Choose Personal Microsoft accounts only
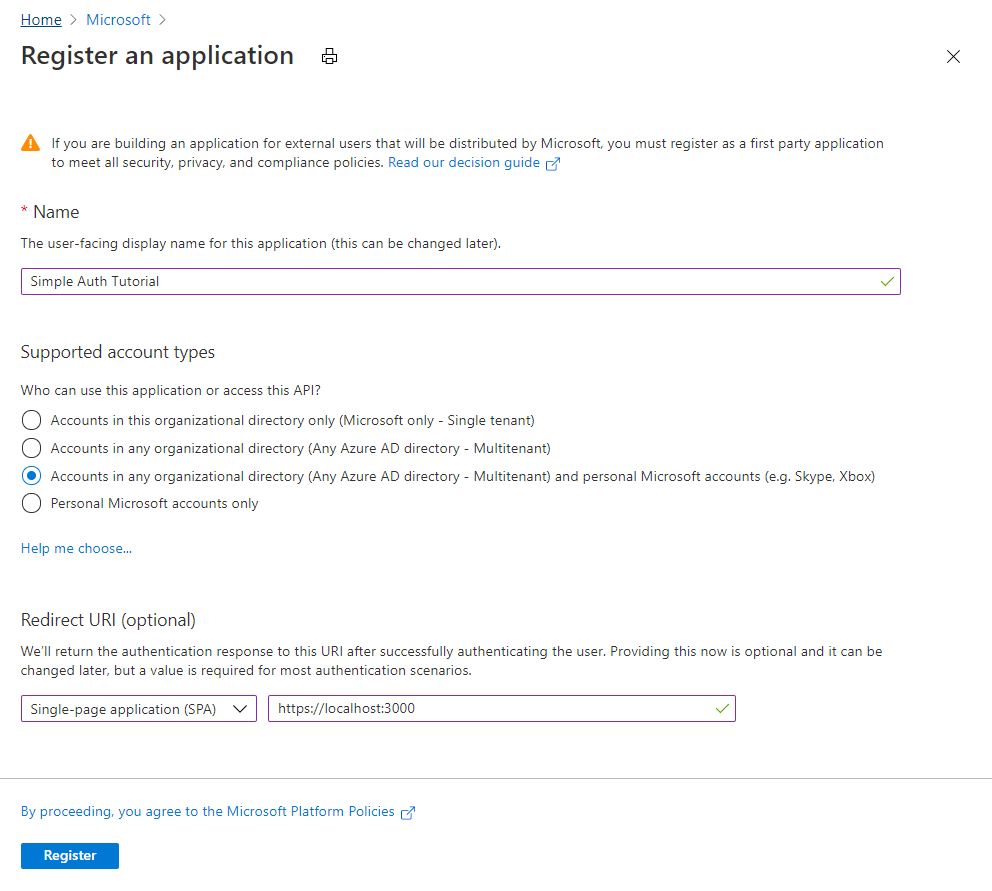Image resolution: width=992 pixels, height=891 pixels. point(32,503)
